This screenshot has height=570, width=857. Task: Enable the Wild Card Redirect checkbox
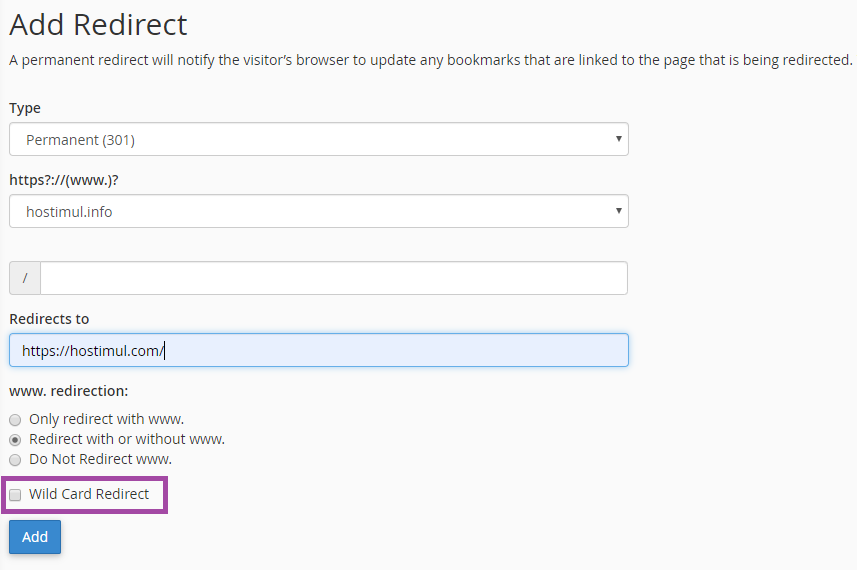15,495
